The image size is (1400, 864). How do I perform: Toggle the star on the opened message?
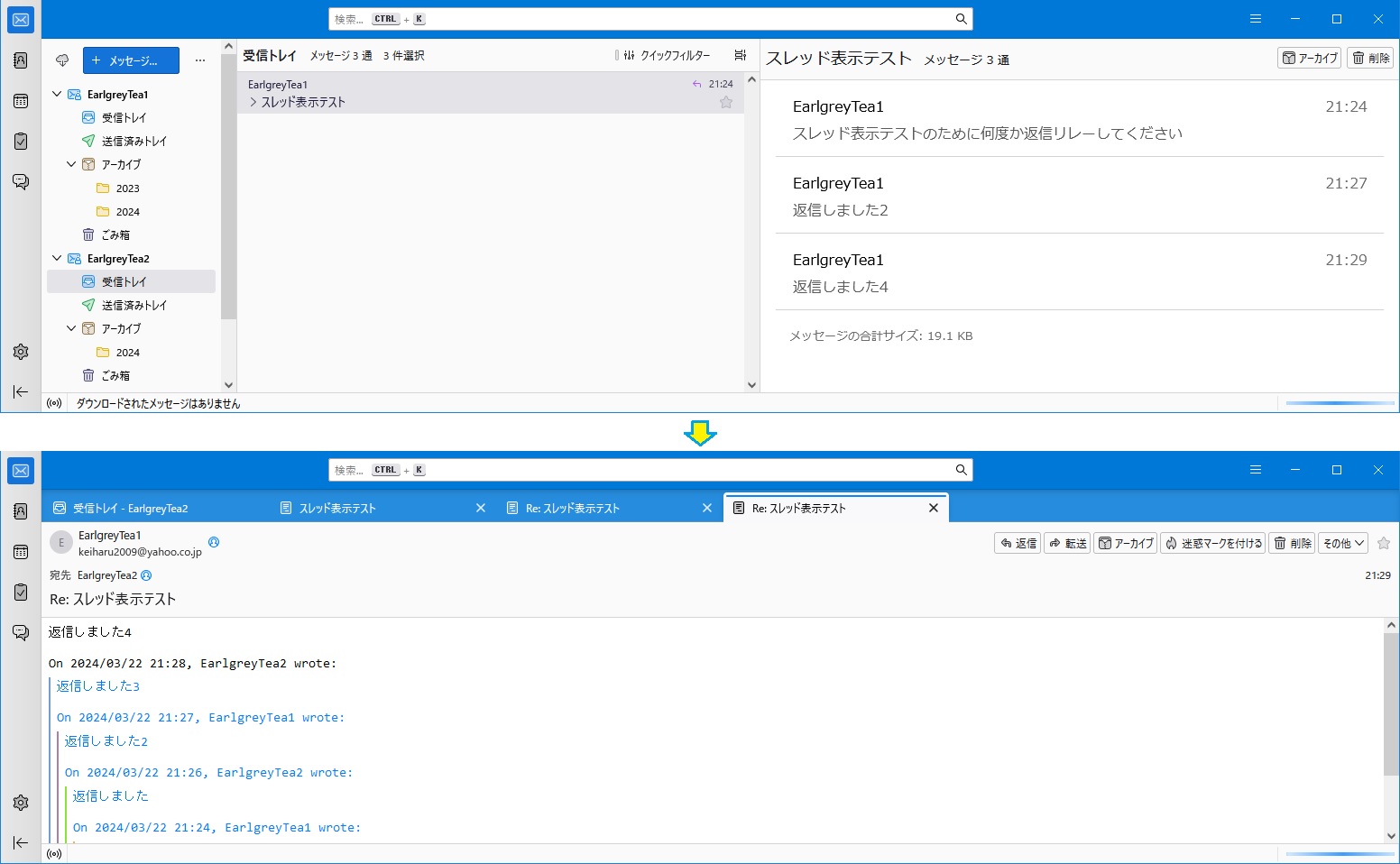pyautogui.click(x=1384, y=543)
